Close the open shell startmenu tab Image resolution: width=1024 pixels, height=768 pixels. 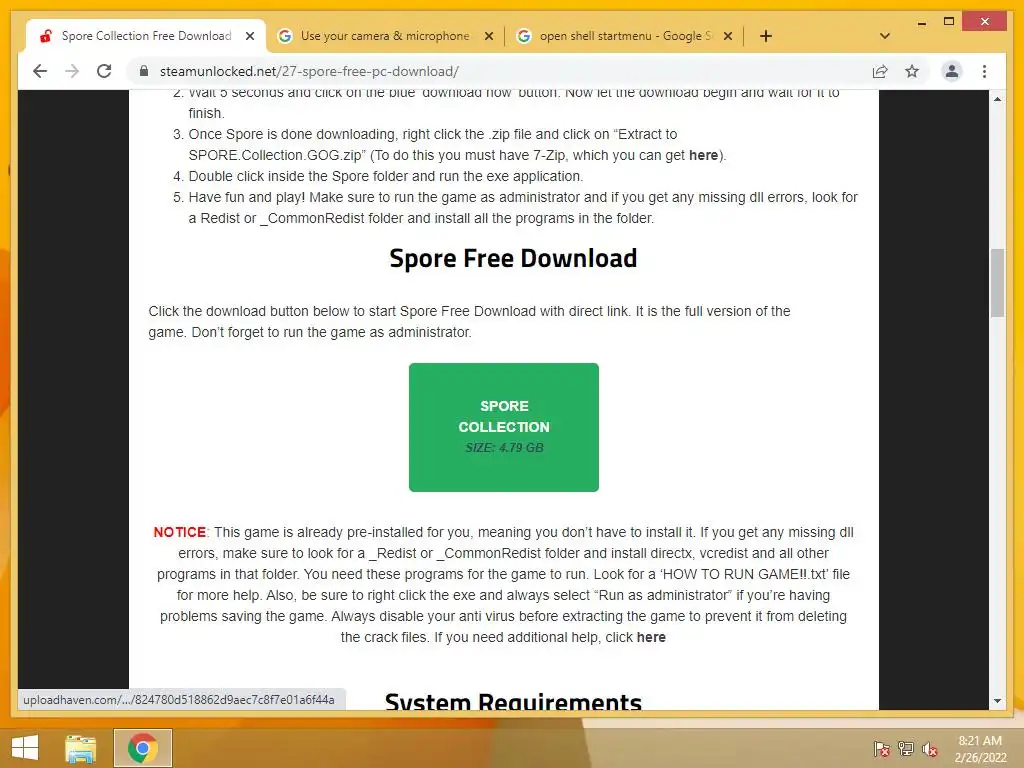point(728,37)
